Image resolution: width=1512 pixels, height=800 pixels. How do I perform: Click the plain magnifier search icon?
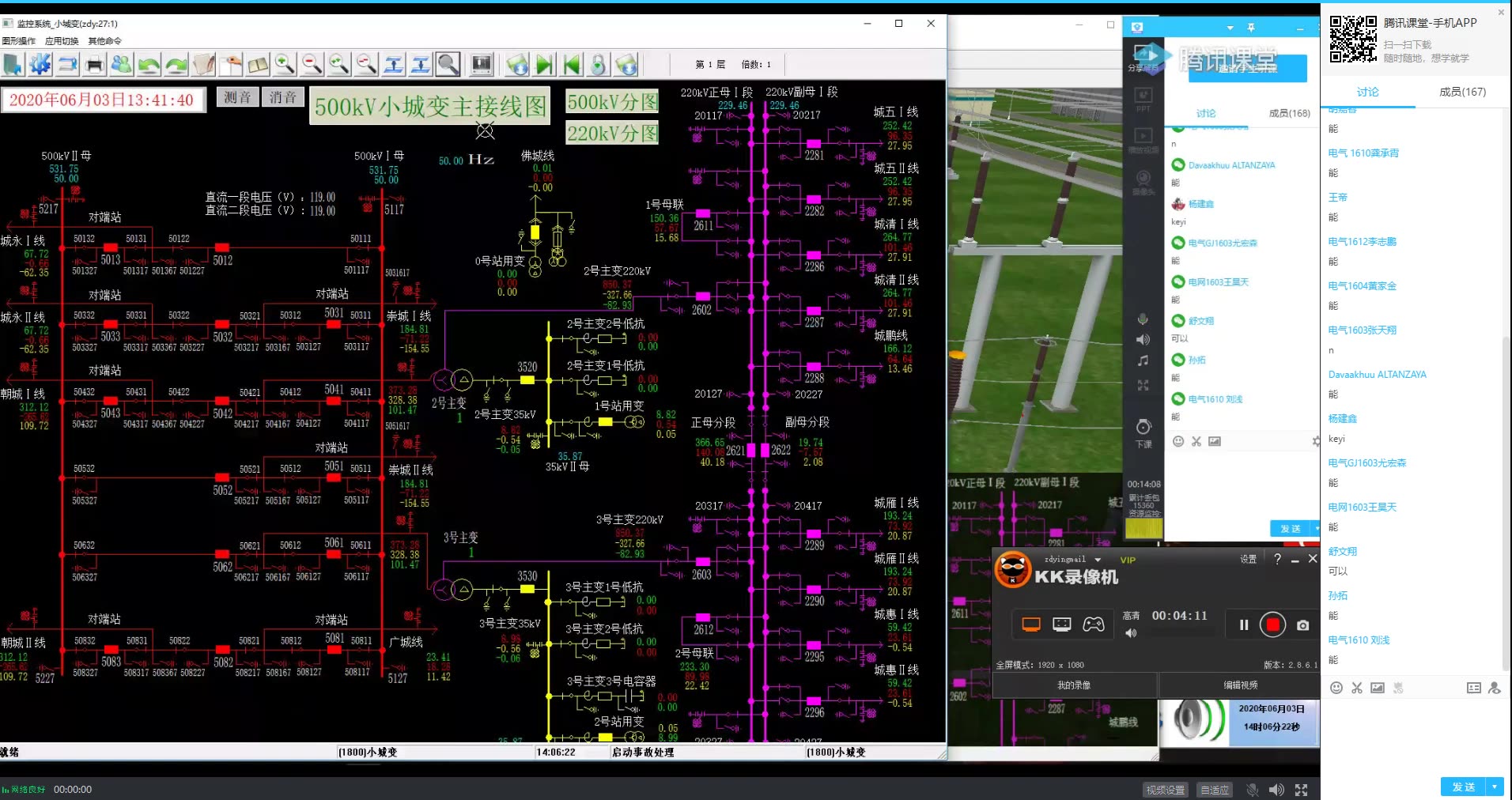448,65
